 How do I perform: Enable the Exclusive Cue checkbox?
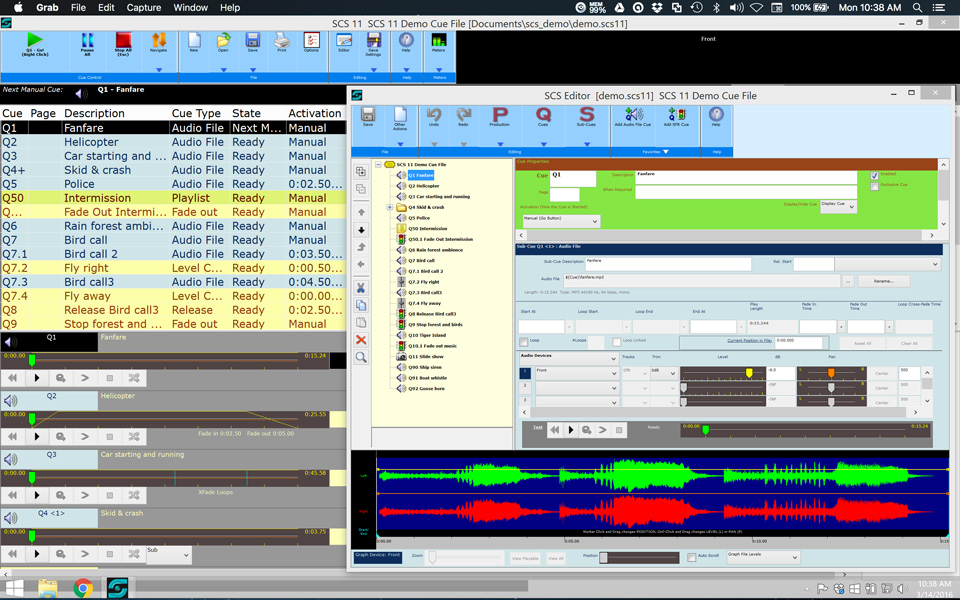tap(875, 186)
